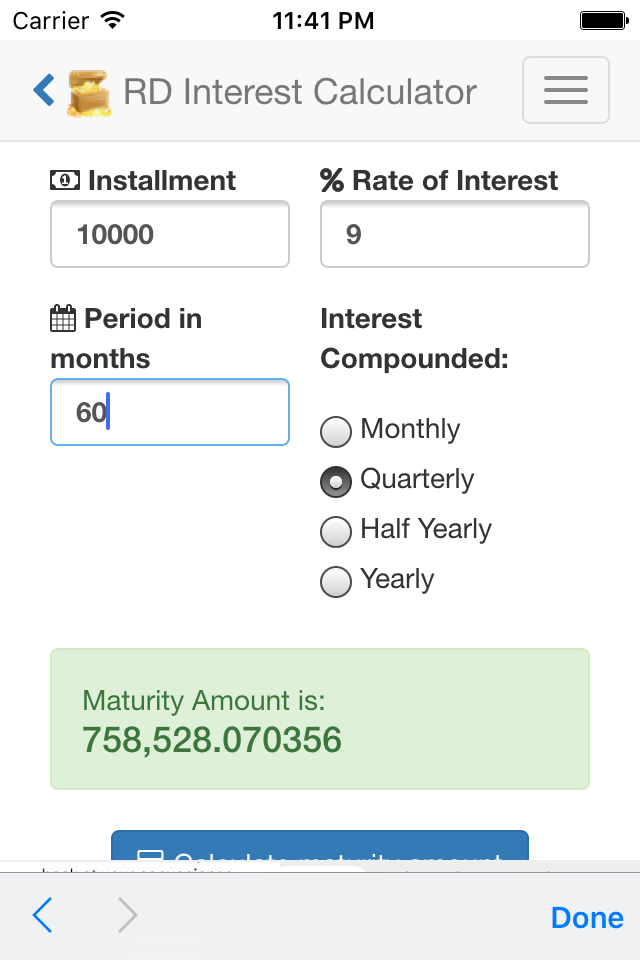Image resolution: width=640 pixels, height=960 pixels.
Task: Tap the calendar icon beside Period in months
Action: pyautogui.click(x=62, y=318)
